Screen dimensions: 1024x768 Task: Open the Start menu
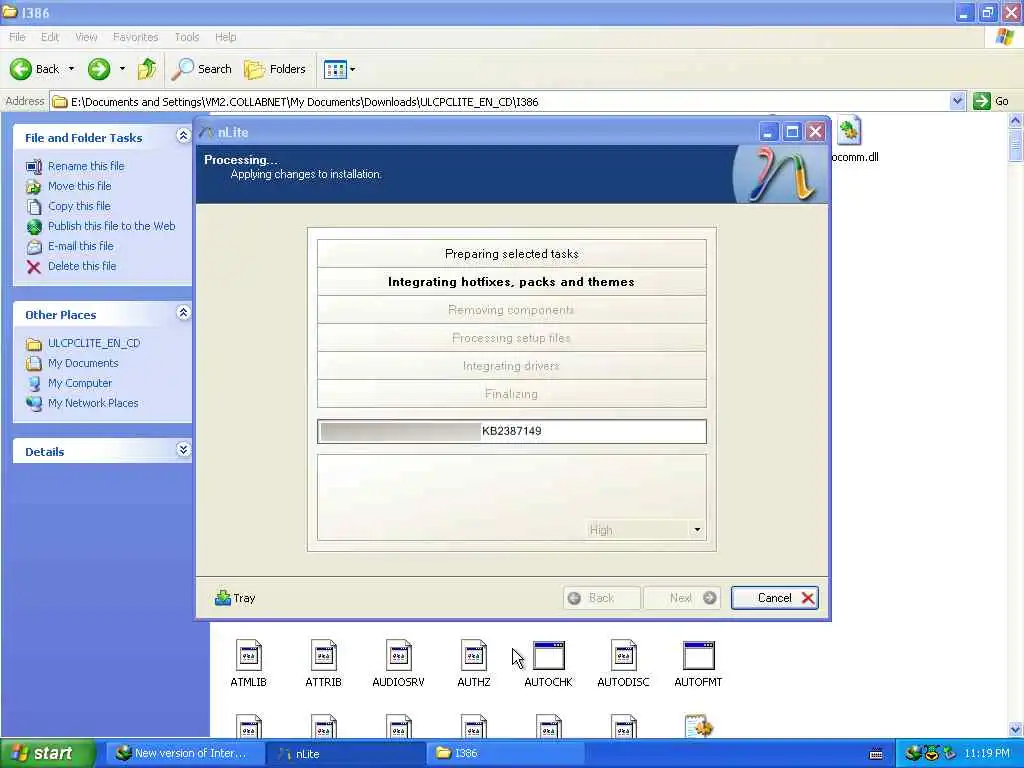pyautogui.click(x=48, y=753)
